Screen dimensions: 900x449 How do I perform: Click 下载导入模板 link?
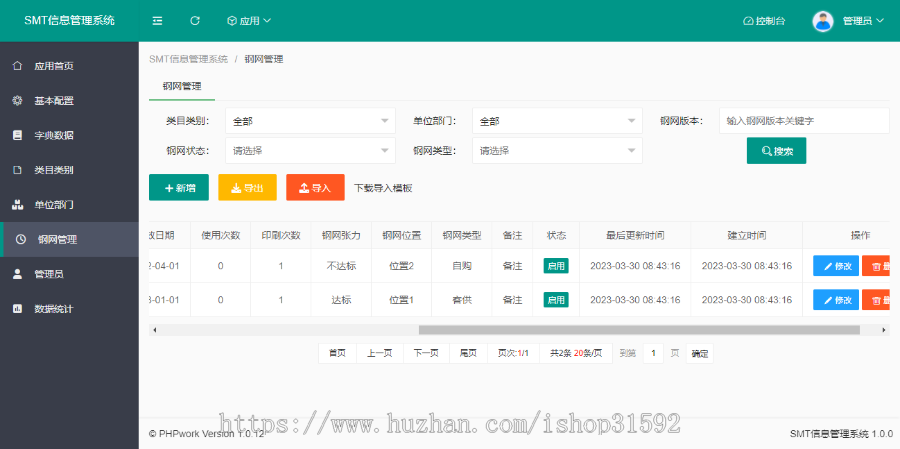point(383,188)
